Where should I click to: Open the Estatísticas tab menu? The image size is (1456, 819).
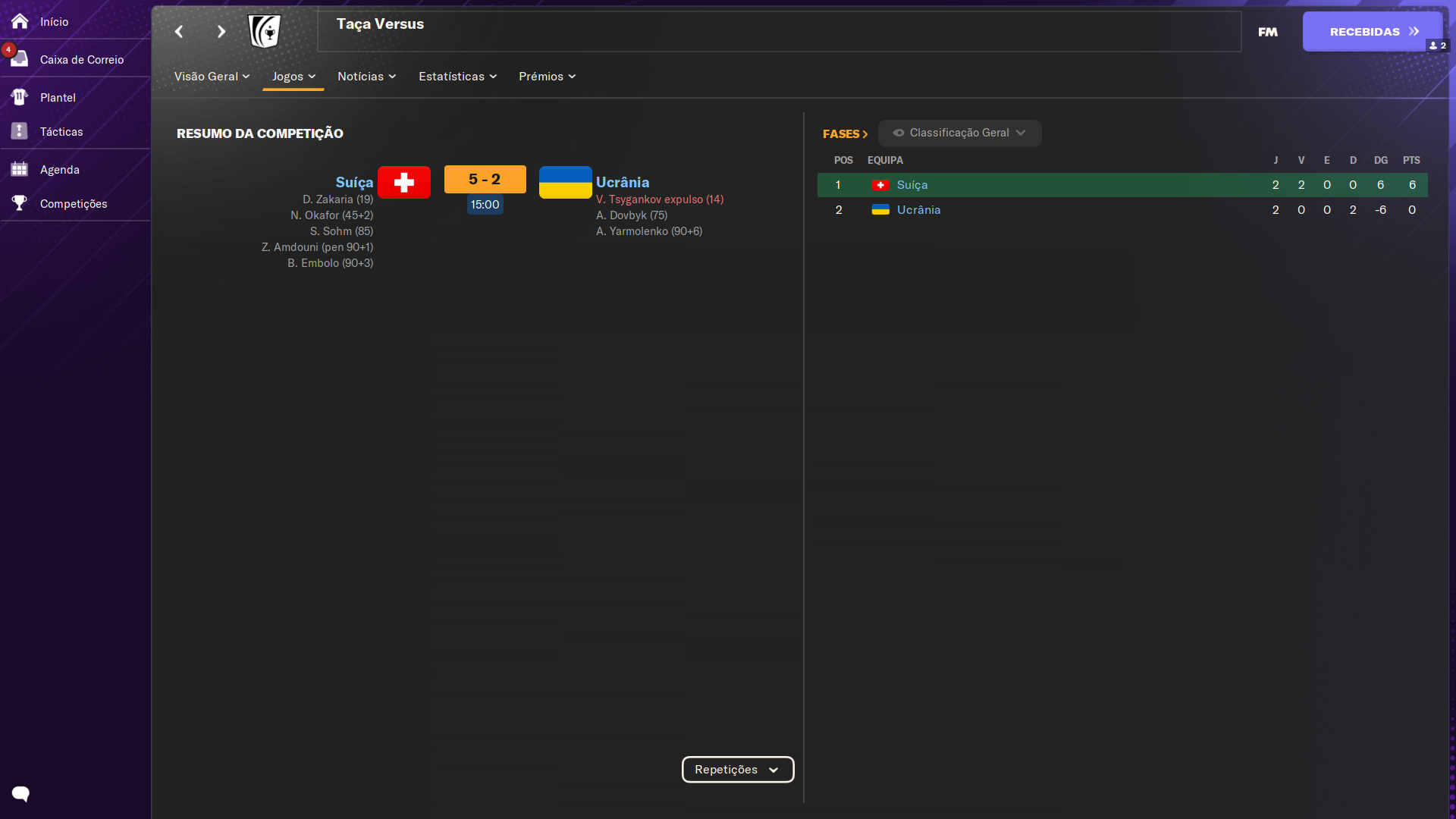[457, 76]
